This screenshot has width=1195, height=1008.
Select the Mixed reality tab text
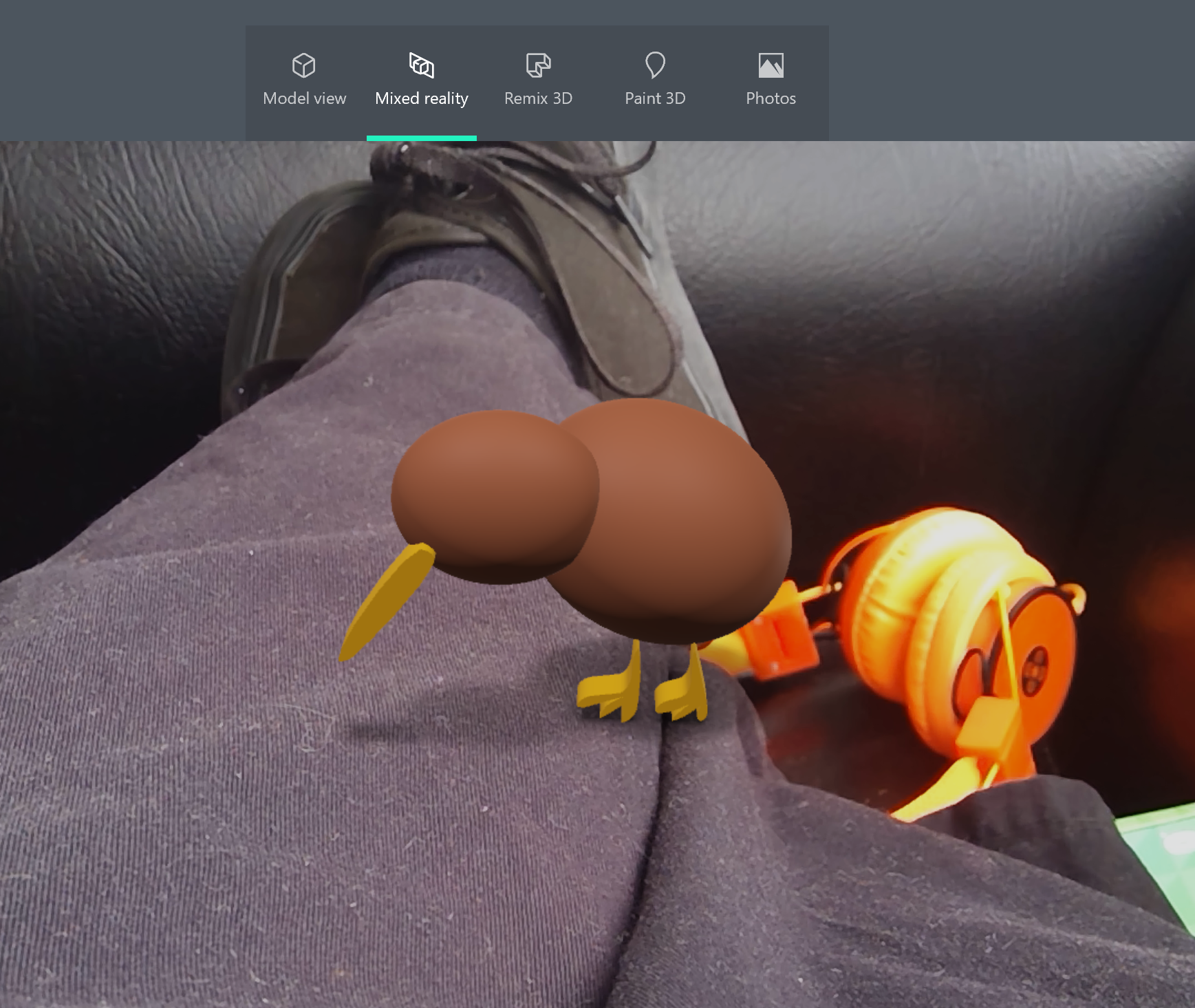pyautogui.click(x=421, y=98)
